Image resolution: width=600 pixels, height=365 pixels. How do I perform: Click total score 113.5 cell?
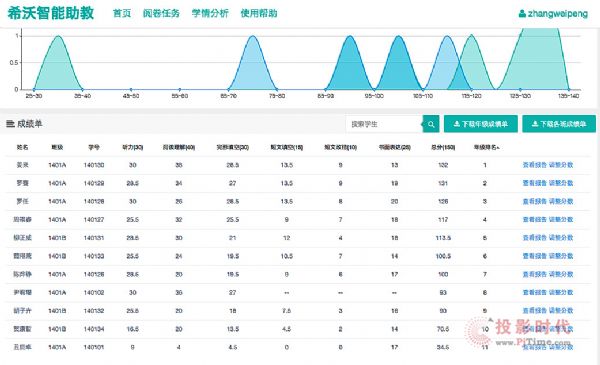click(x=443, y=238)
